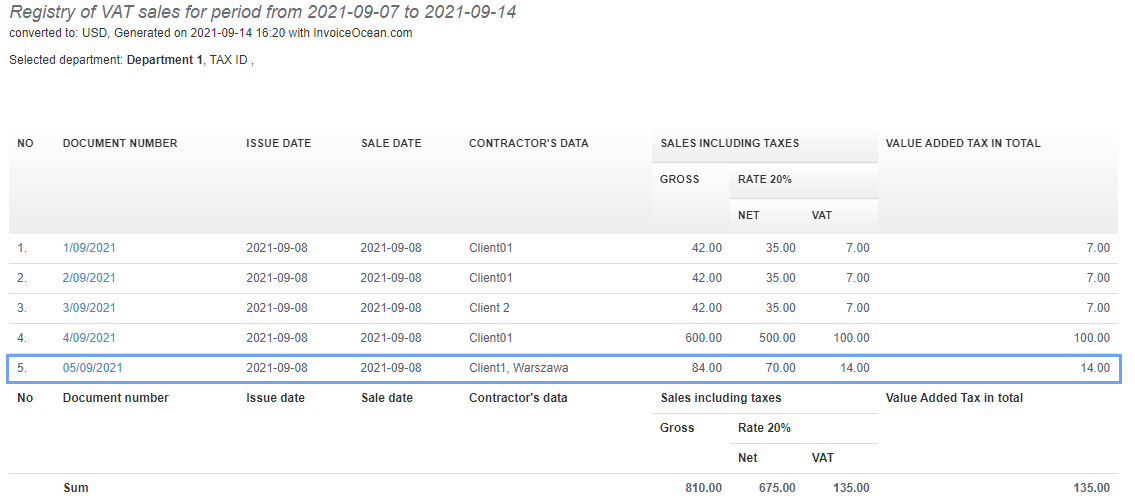Click Value Added Tax In Total top header

pos(963,143)
